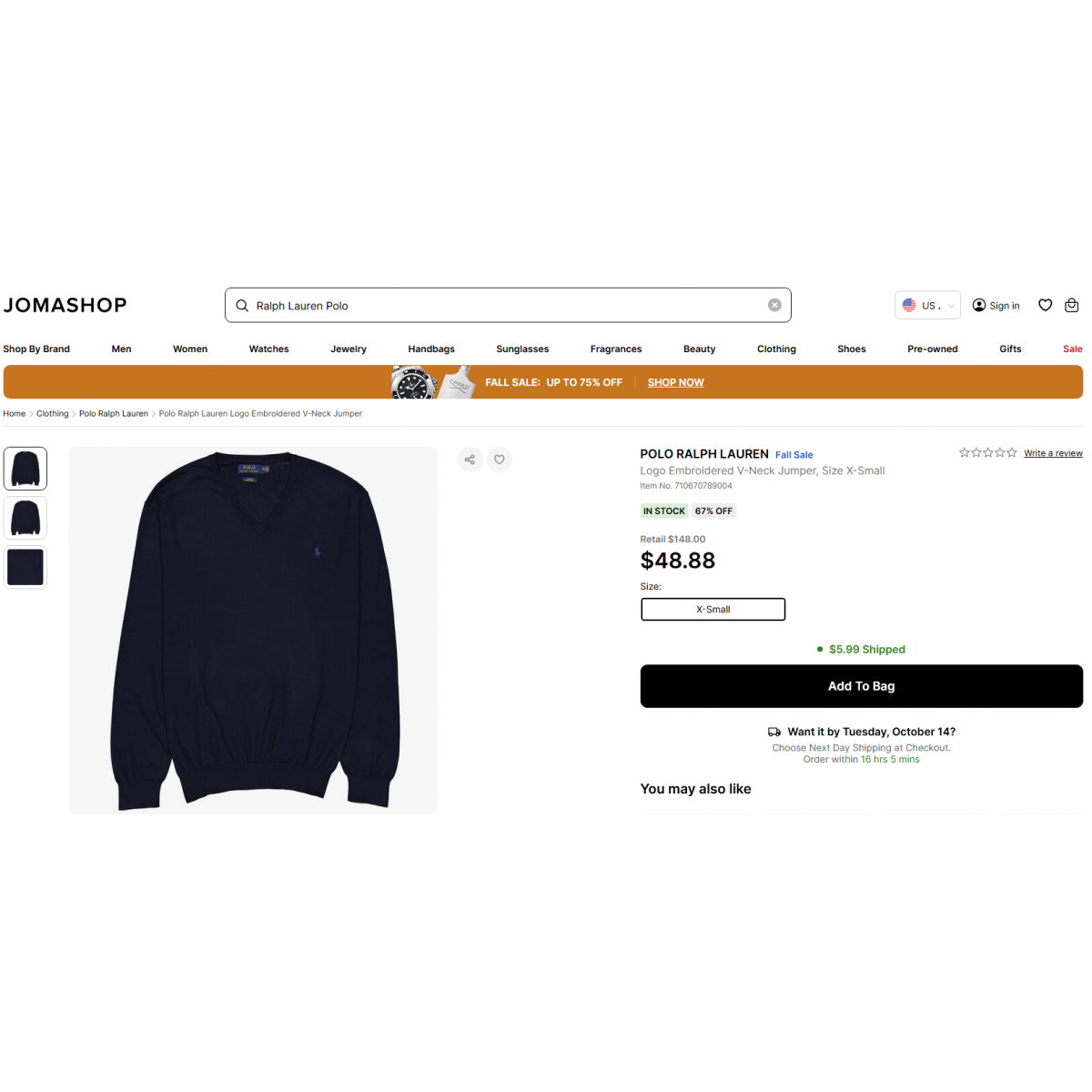The image size is (1092, 1092).
Task: Open the Shop By Brand menu
Action: [x=36, y=349]
